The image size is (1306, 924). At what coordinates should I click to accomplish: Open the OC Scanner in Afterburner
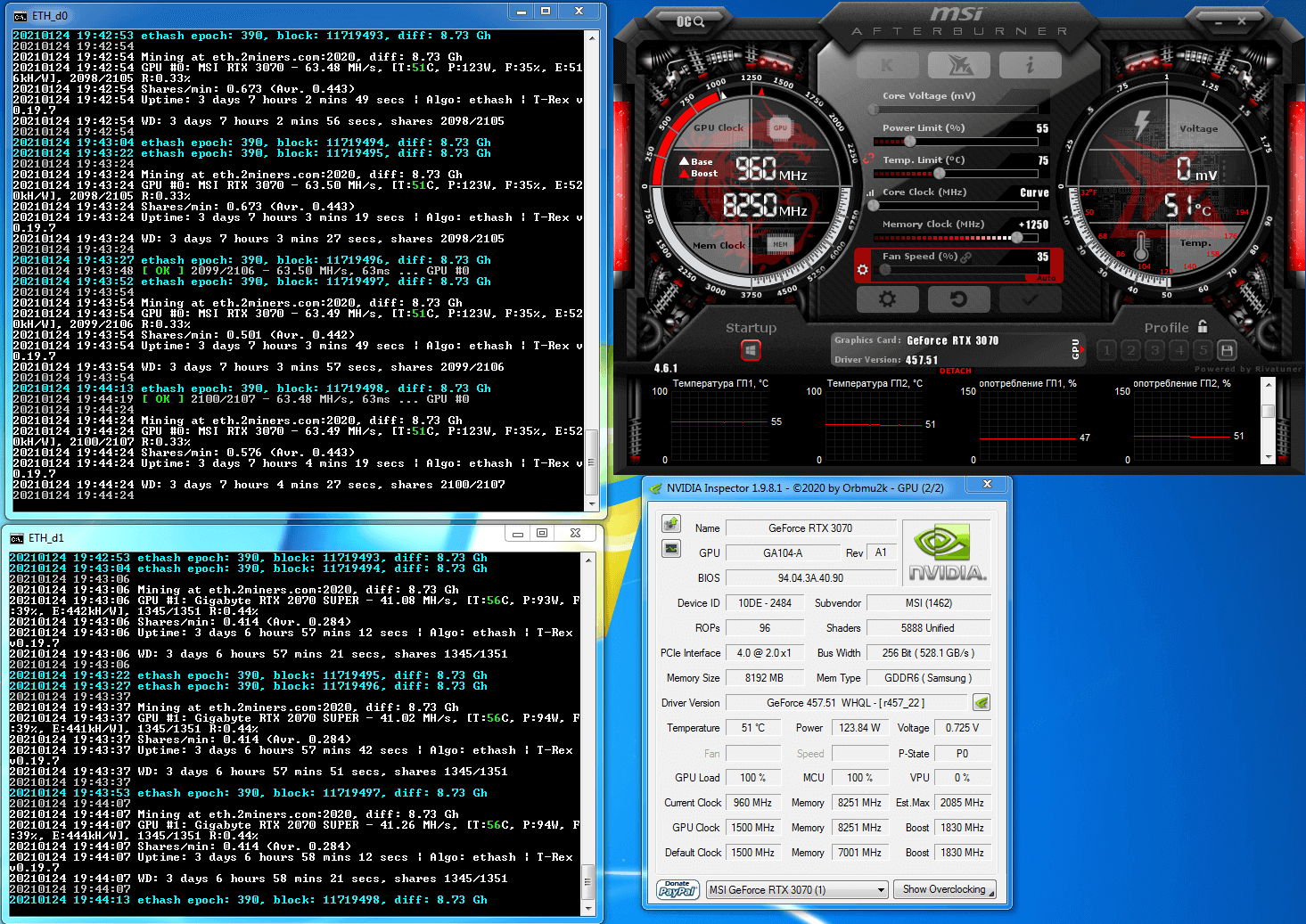(690, 21)
